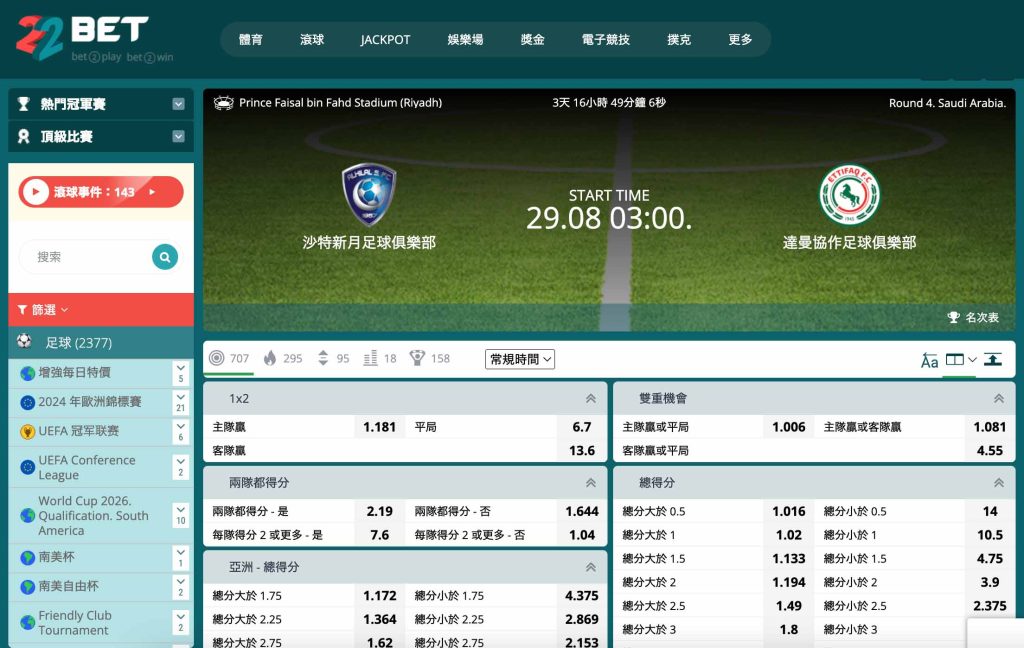Open the 獎金 bonus menu
1024x648 pixels.
(x=532, y=40)
